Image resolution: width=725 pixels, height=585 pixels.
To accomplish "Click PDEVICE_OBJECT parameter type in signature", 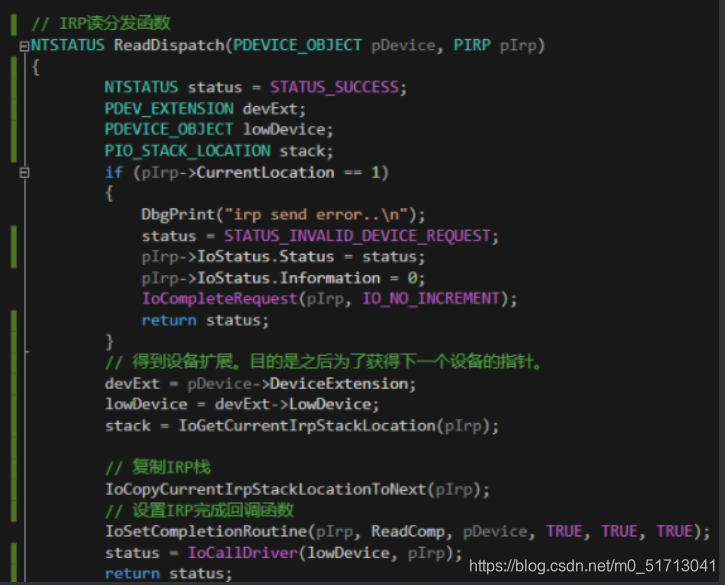I will point(297,45).
